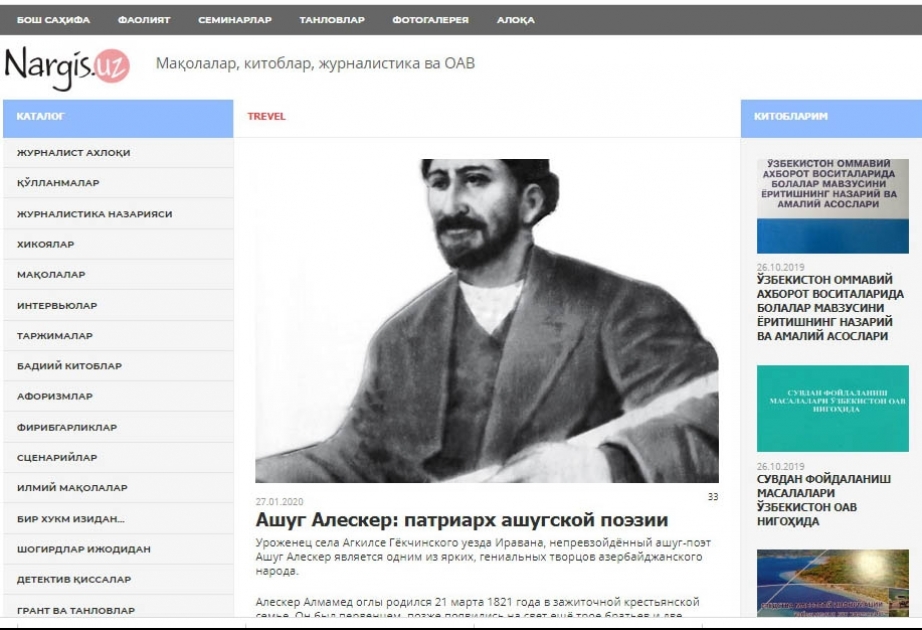Click the site tagline about журналистика ва ОАВ
922x630 pixels.
pyautogui.click(x=315, y=64)
